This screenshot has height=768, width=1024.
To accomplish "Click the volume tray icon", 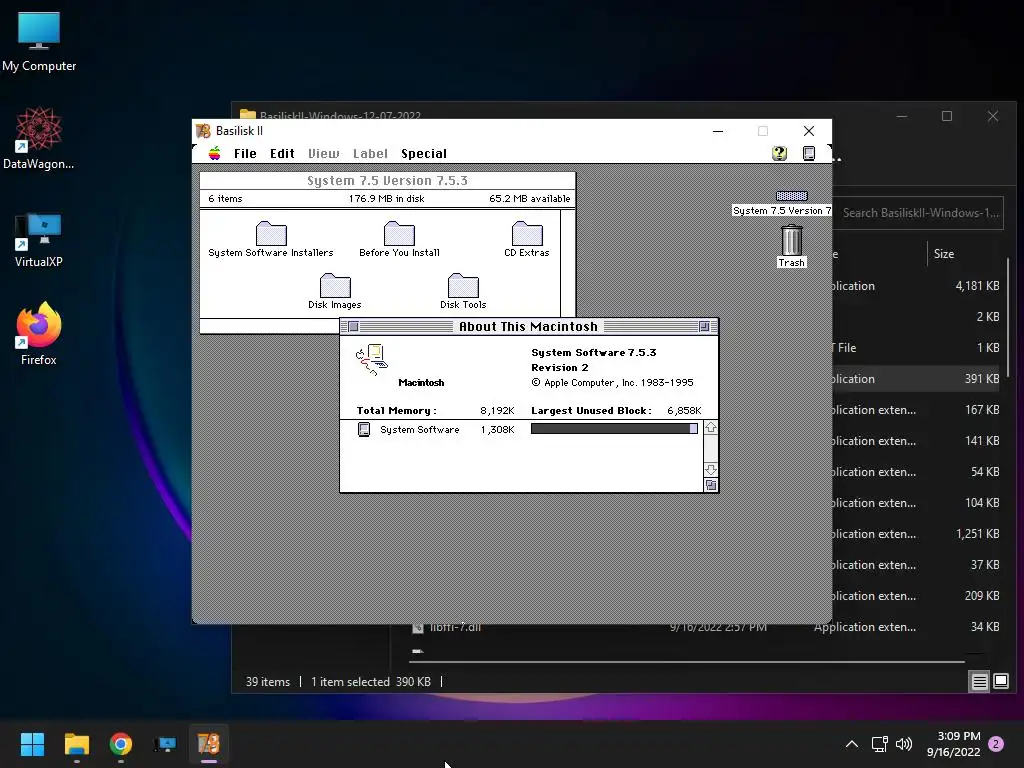I will tap(904, 744).
